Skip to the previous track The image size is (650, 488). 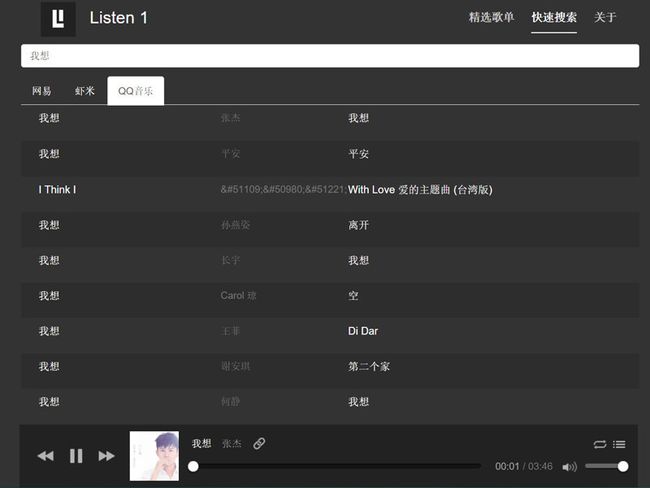(45, 456)
